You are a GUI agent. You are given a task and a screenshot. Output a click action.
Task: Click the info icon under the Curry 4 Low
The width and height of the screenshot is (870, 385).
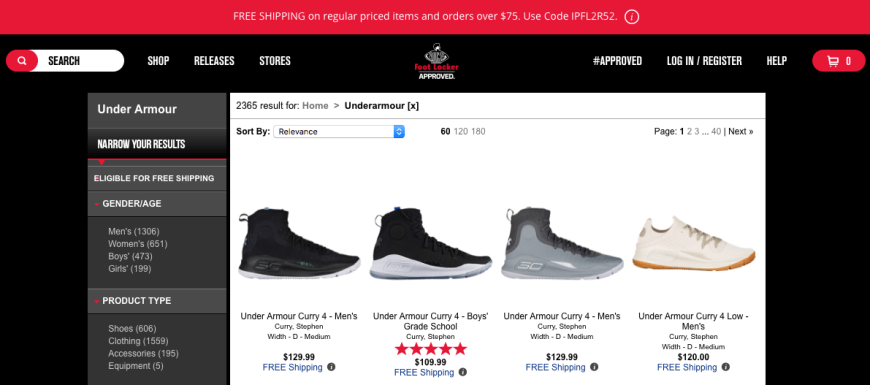click(x=726, y=367)
